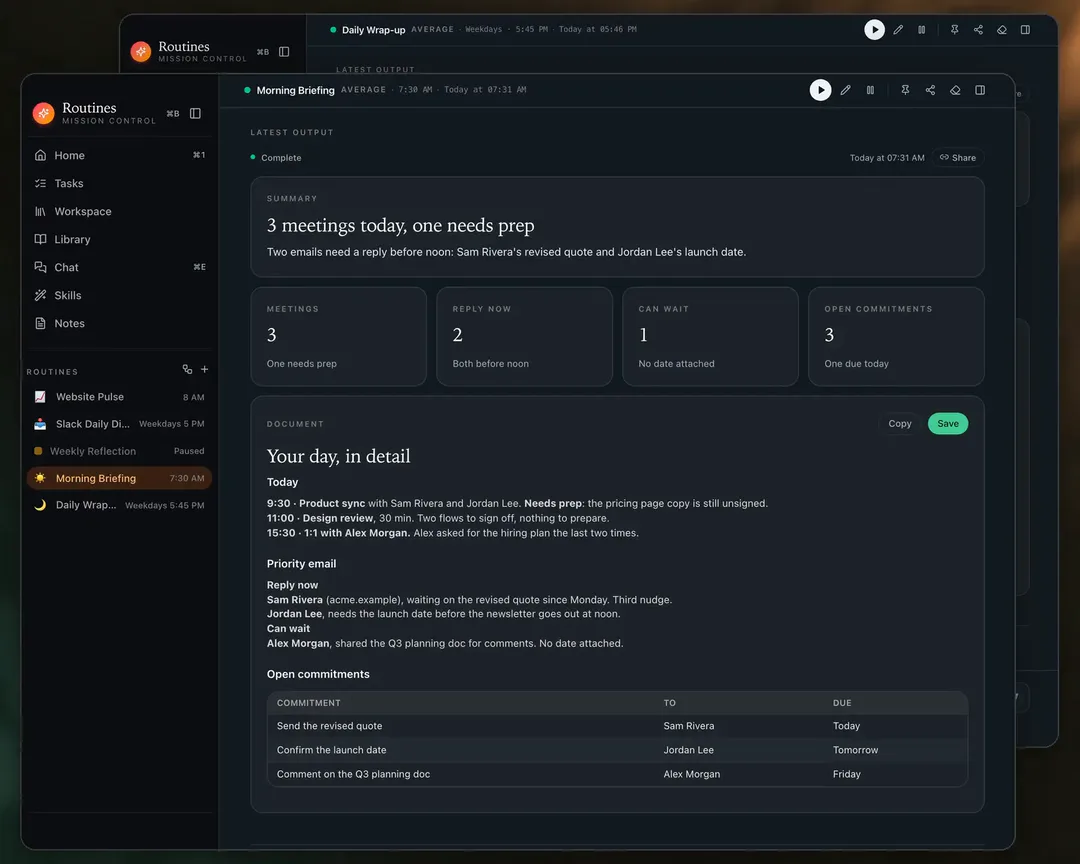Open Notes from the sidebar
1080x864 pixels.
(119, 323)
